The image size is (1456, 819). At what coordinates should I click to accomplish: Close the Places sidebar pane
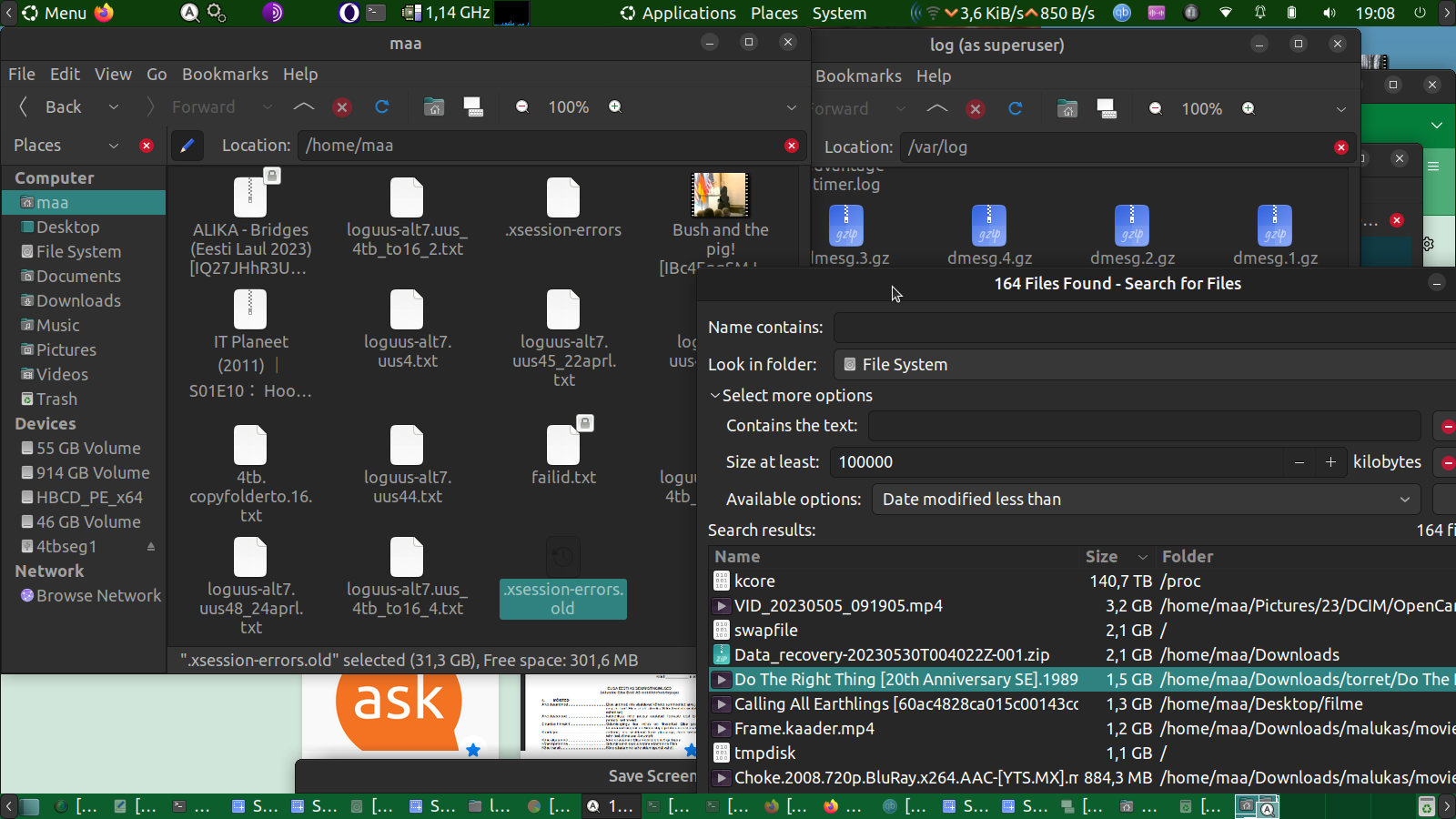coord(147,146)
